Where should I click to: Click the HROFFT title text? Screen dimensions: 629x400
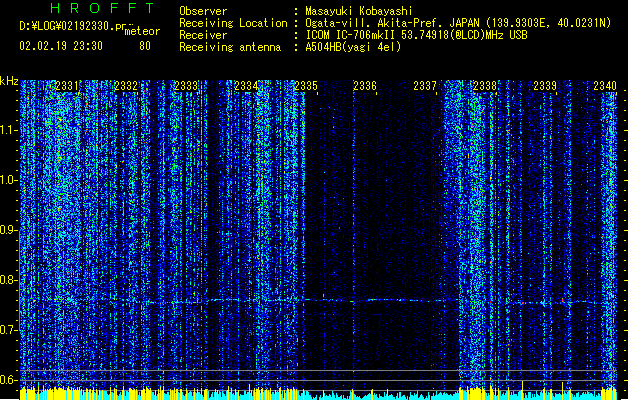click(103, 8)
